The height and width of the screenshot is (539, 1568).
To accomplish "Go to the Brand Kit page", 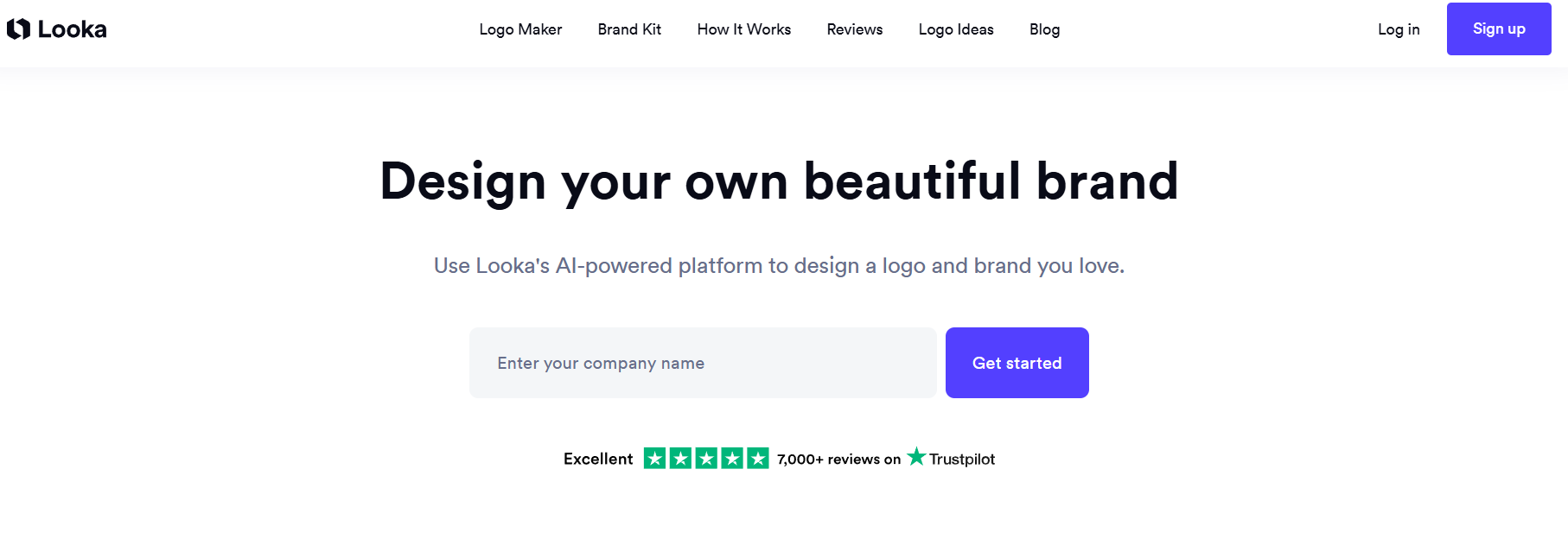I will point(629,29).
